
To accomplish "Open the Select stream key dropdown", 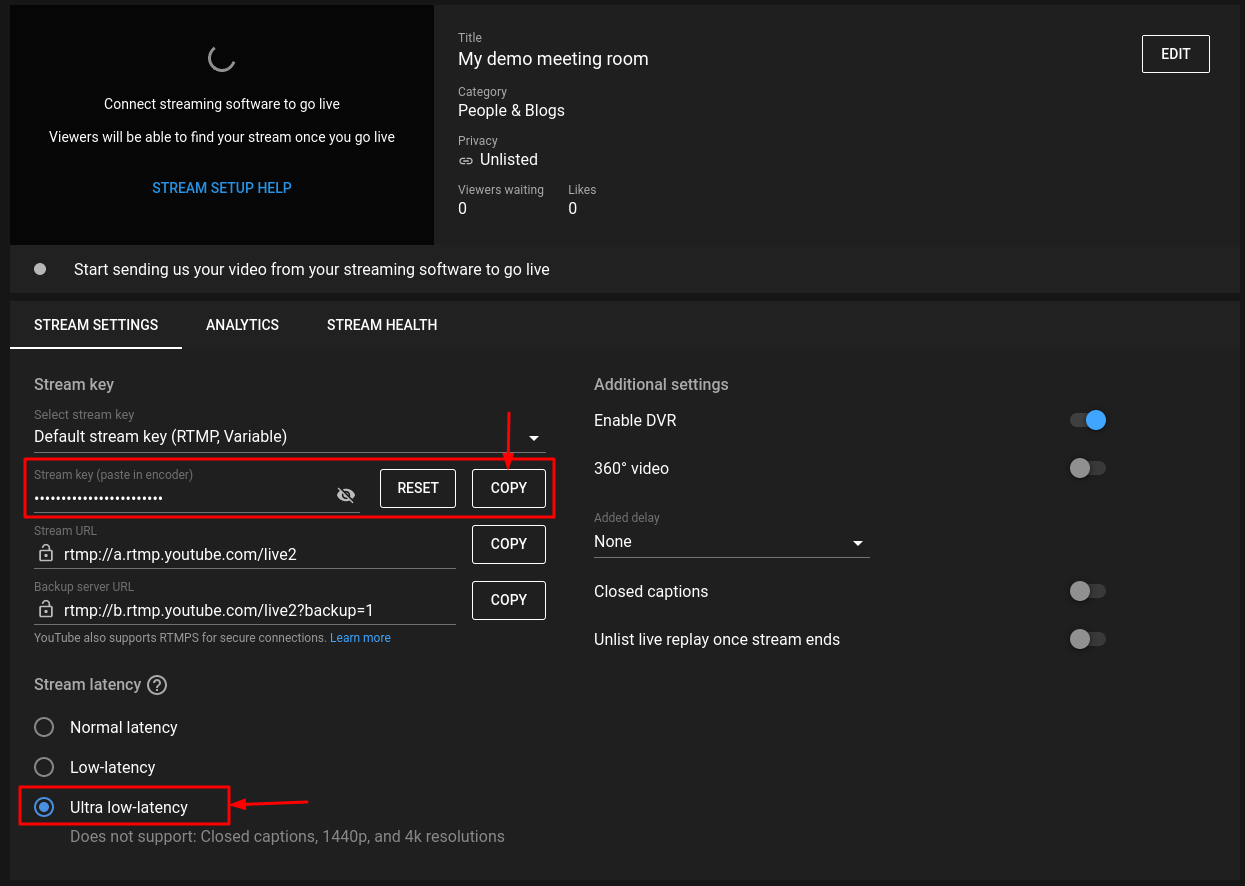I will click(533, 438).
